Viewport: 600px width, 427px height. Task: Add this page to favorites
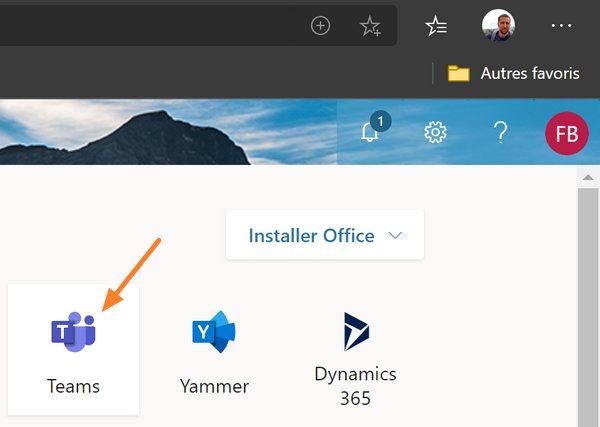tap(370, 26)
